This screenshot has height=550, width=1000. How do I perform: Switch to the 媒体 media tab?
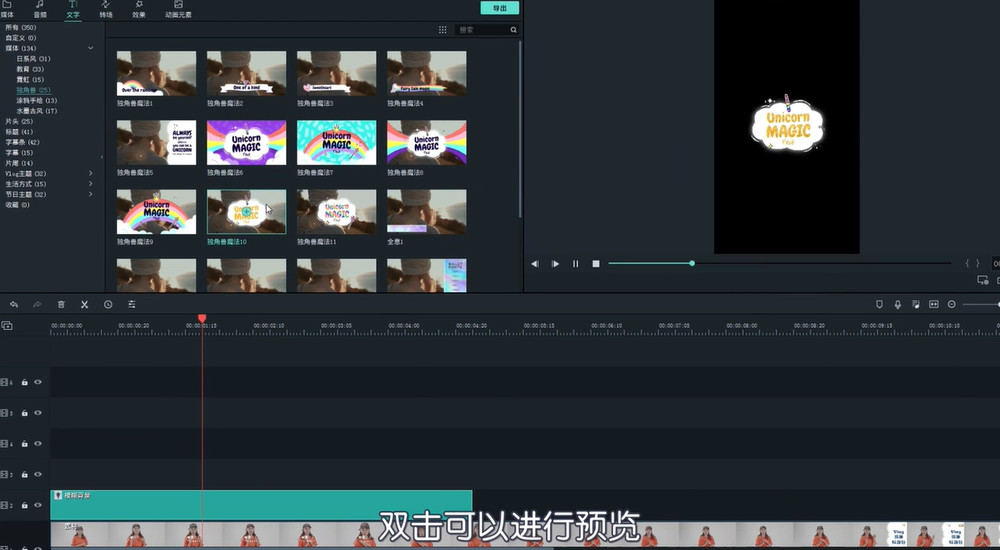point(7,10)
